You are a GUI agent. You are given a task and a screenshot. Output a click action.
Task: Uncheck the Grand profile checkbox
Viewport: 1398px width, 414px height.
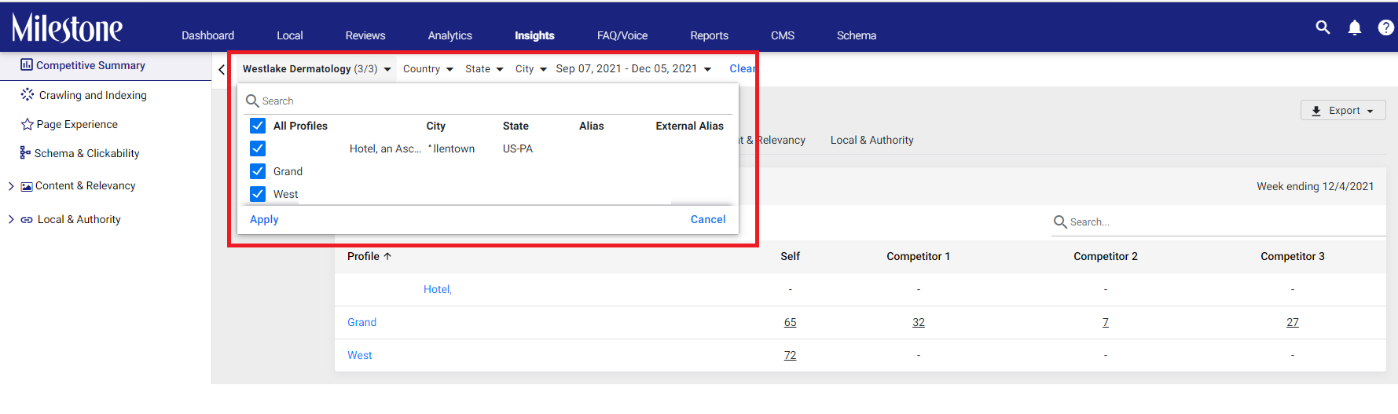pyautogui.click(x=257, y=171)
